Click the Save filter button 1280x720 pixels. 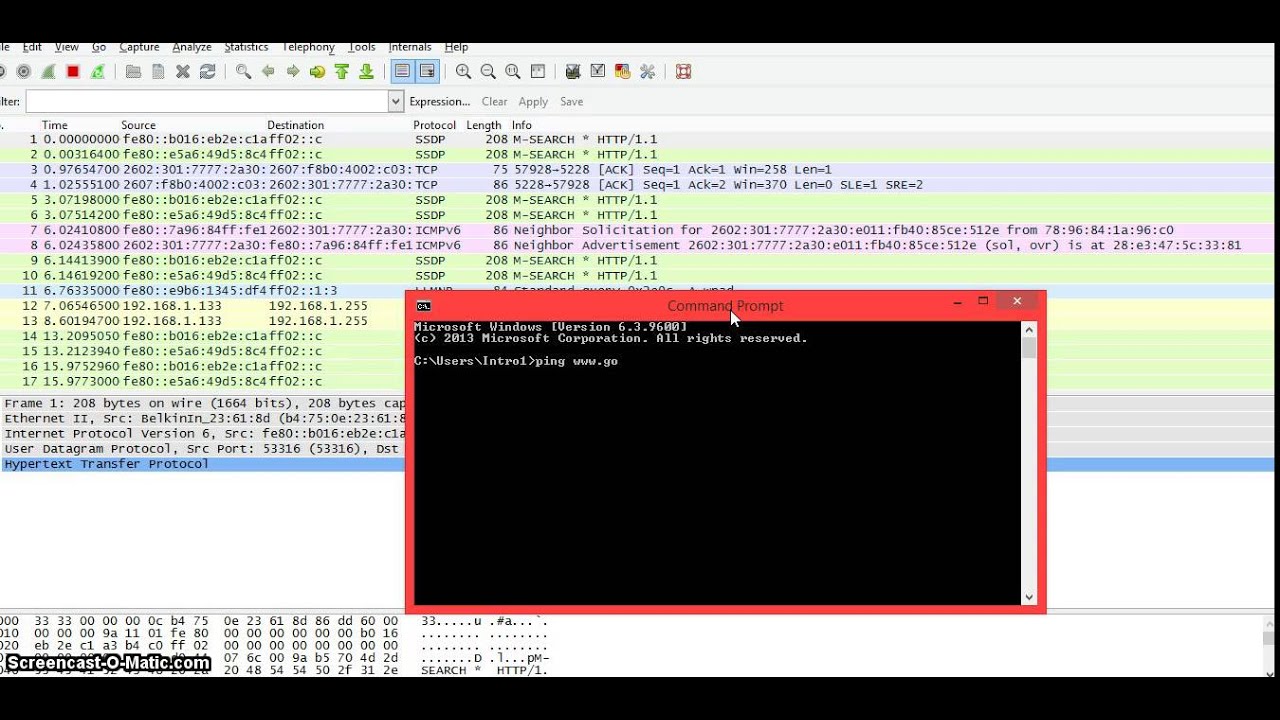(571, 101)
